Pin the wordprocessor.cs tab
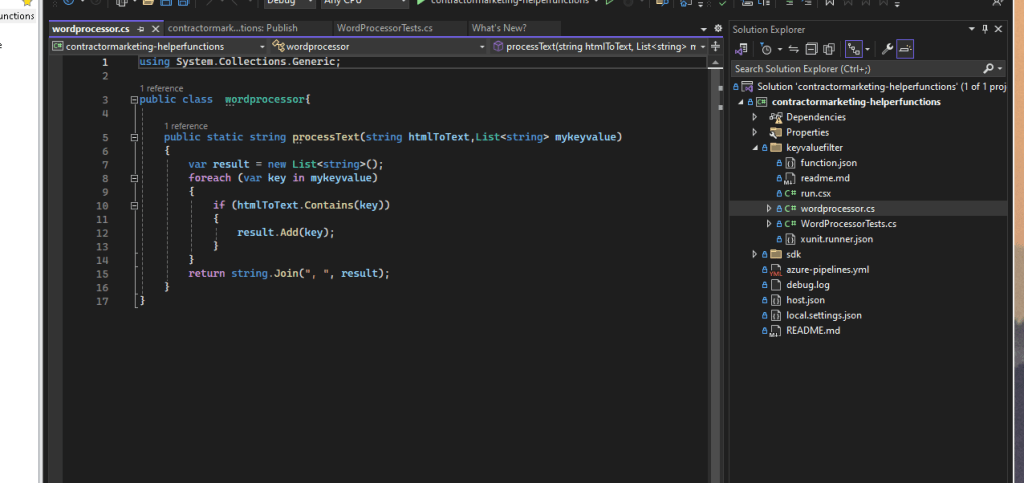The image size is (1024, 483). click(141, 29)
